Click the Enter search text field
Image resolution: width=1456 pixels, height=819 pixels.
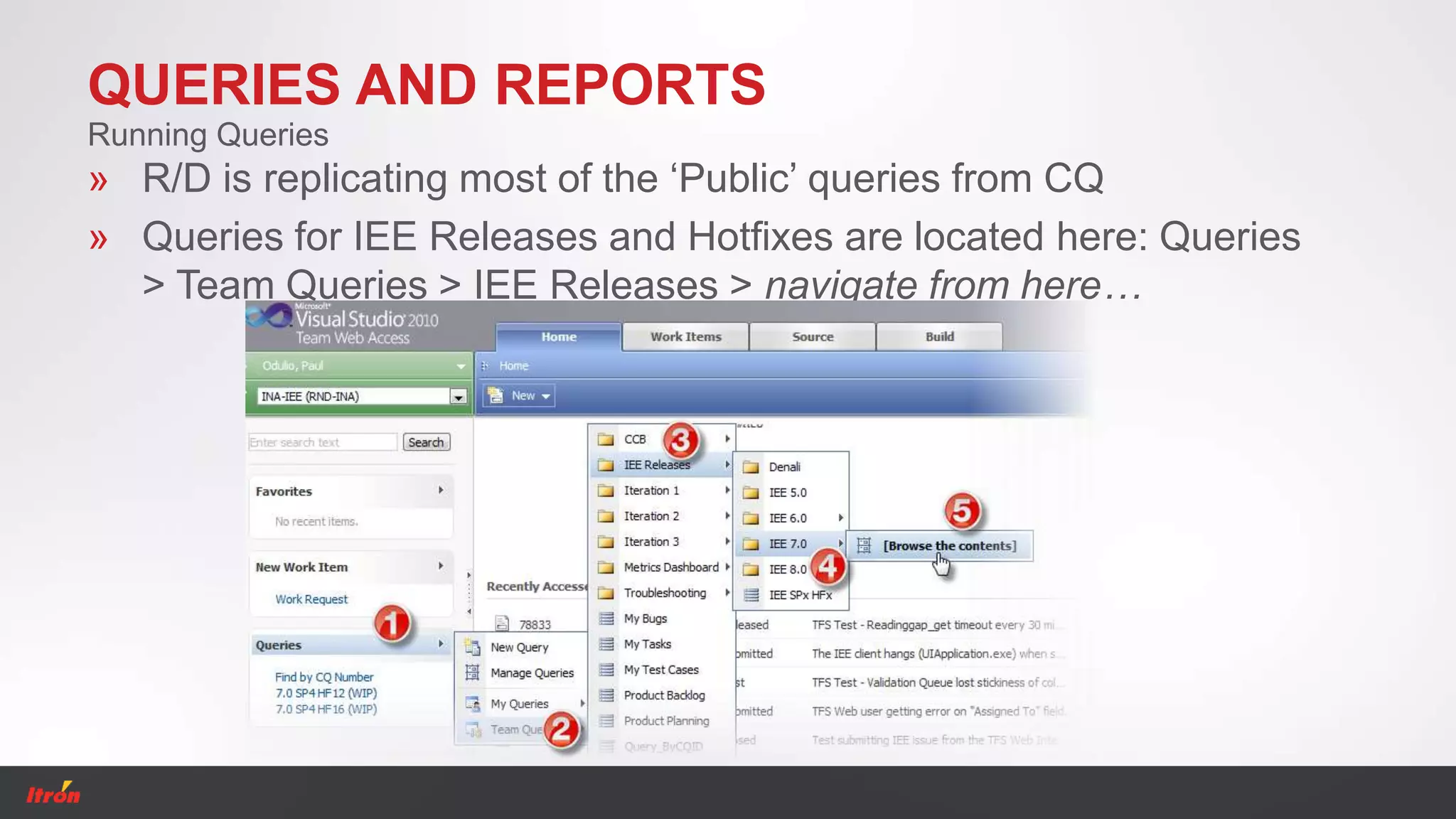click(323, 442)
